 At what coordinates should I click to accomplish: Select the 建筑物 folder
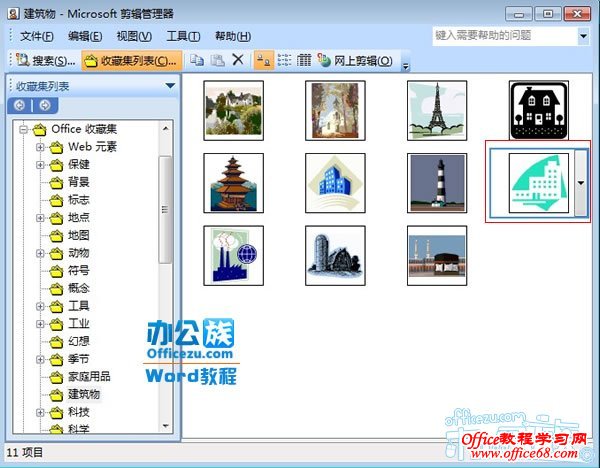[x=84, y=395]
